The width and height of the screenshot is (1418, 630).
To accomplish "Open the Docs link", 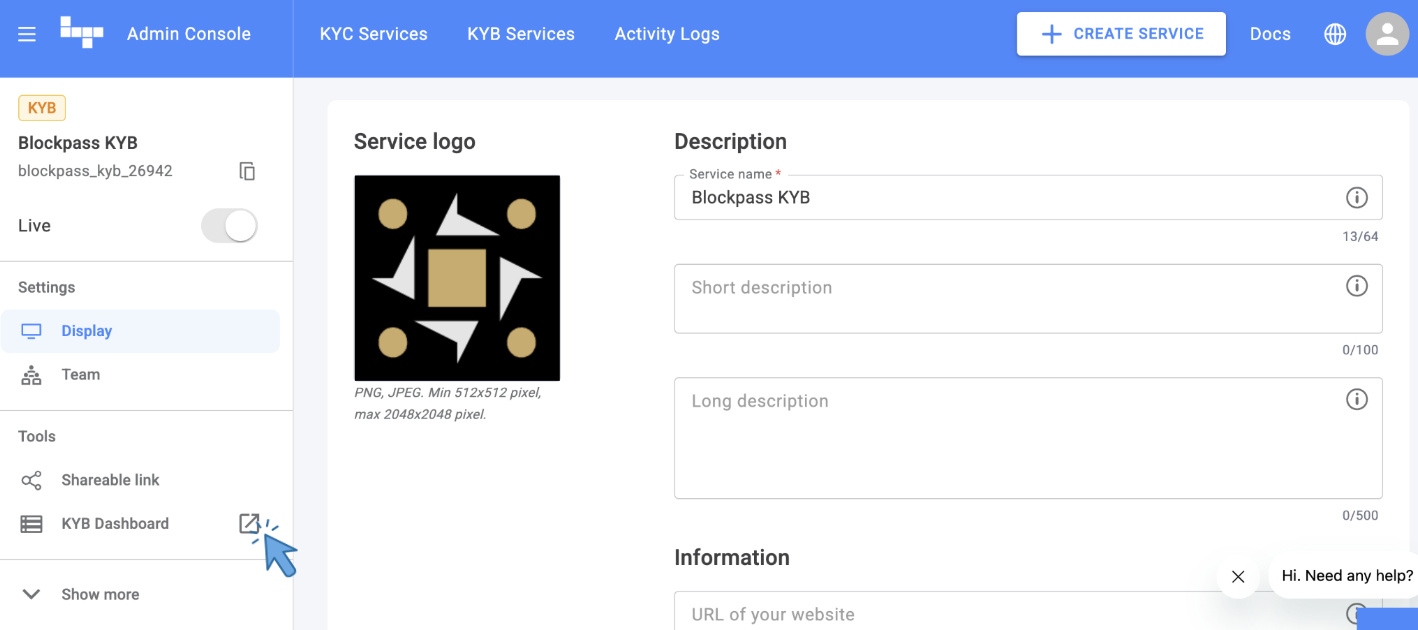I will [1270, 34].
